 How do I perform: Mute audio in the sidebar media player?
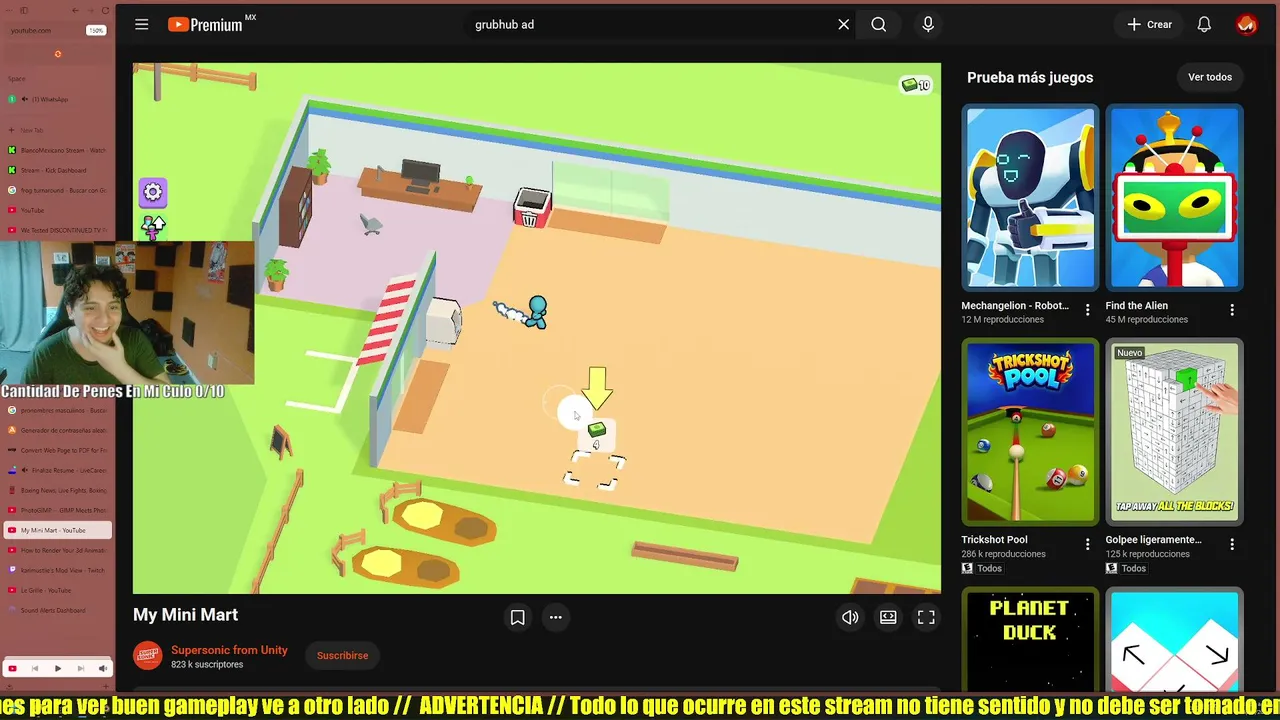102,668
